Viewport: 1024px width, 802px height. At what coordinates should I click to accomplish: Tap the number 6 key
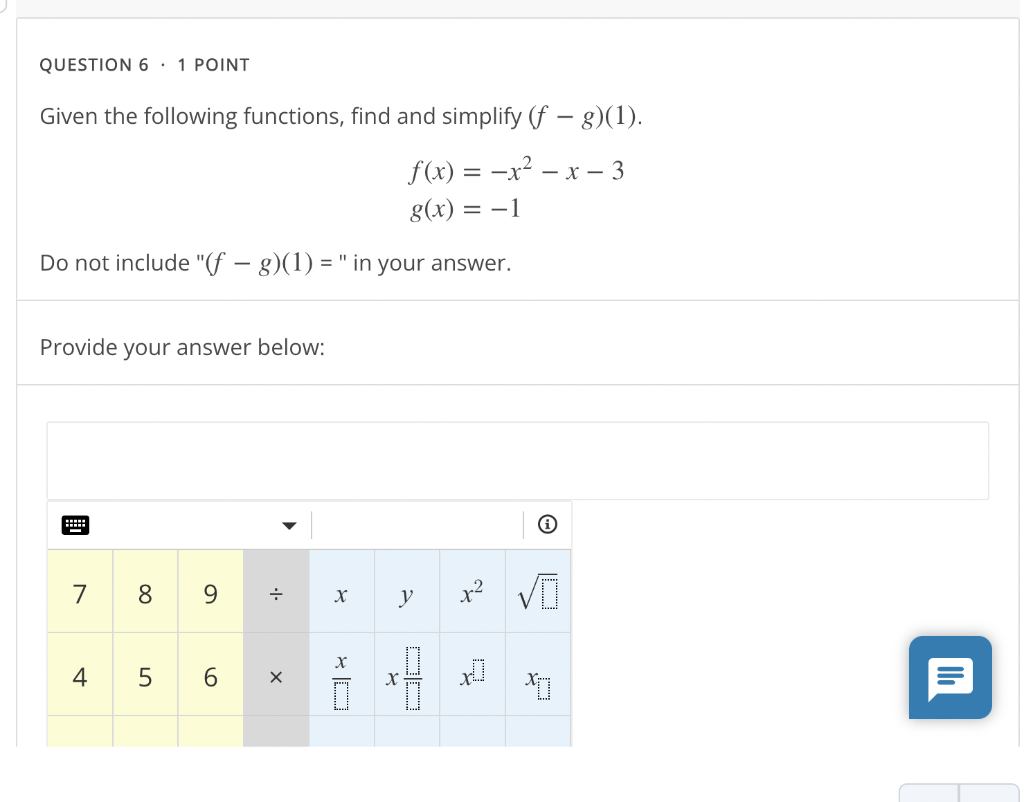click(x=210, y=676)
